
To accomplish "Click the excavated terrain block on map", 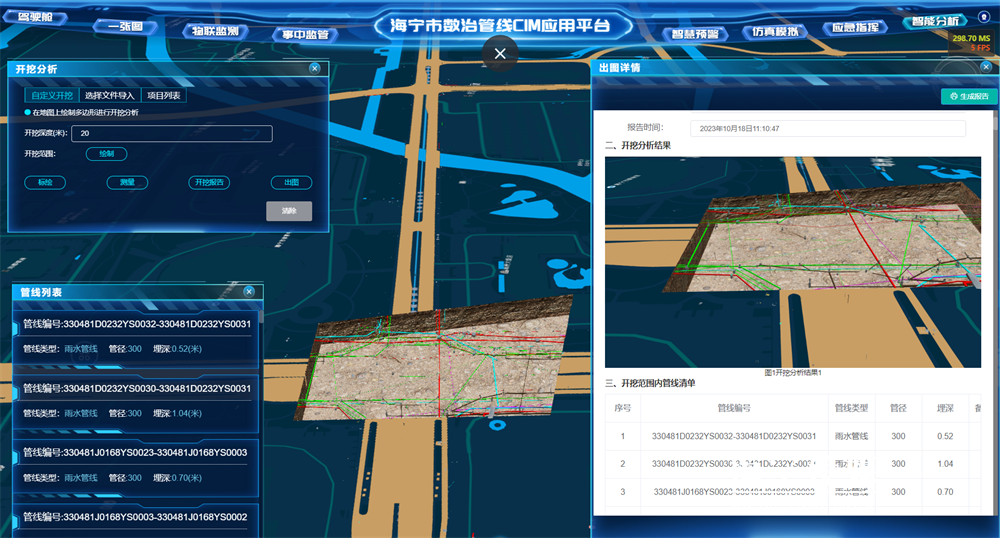I will tap(434, 360).
